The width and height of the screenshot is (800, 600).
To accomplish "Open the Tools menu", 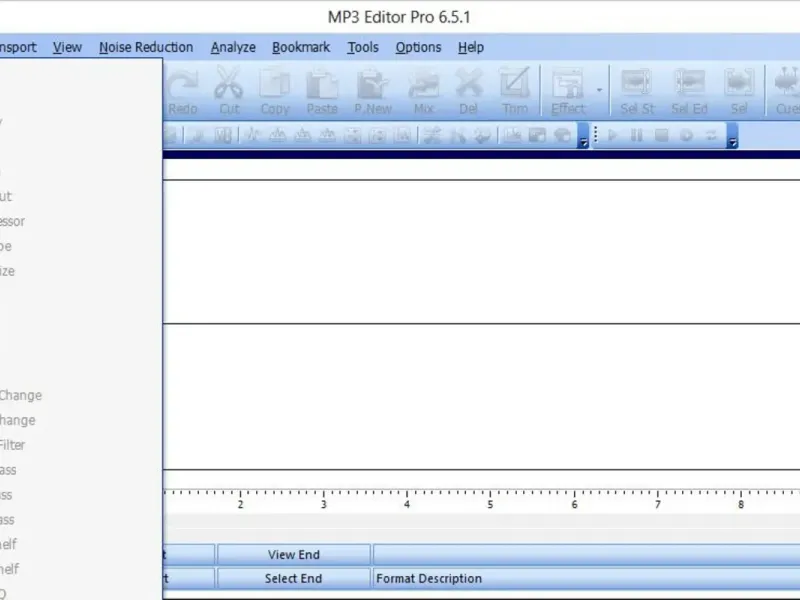I will point(363,47).
